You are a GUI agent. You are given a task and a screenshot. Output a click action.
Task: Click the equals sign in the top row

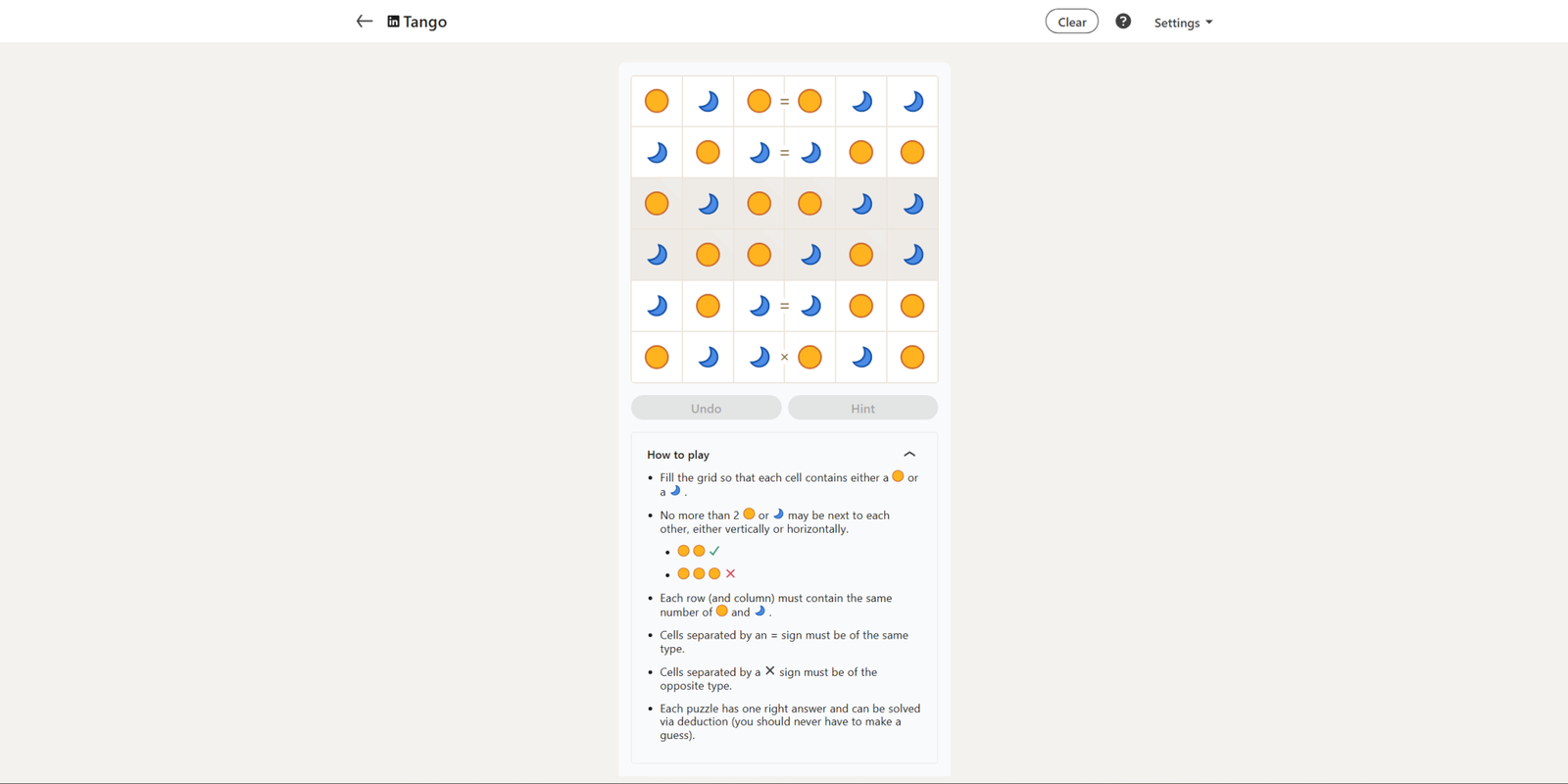[x=784, y=101]
